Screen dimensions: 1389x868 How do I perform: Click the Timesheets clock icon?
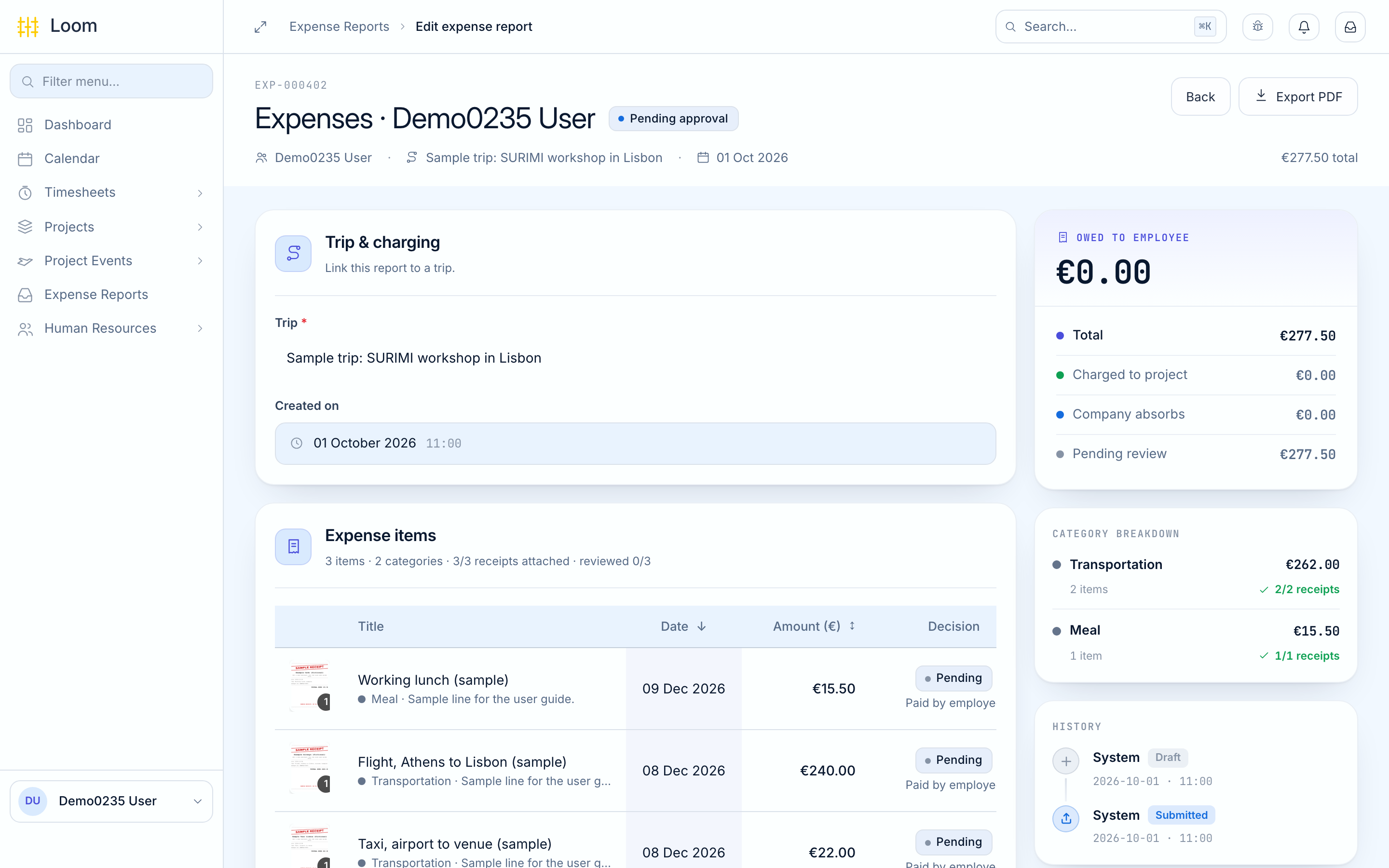coord(25,193)
